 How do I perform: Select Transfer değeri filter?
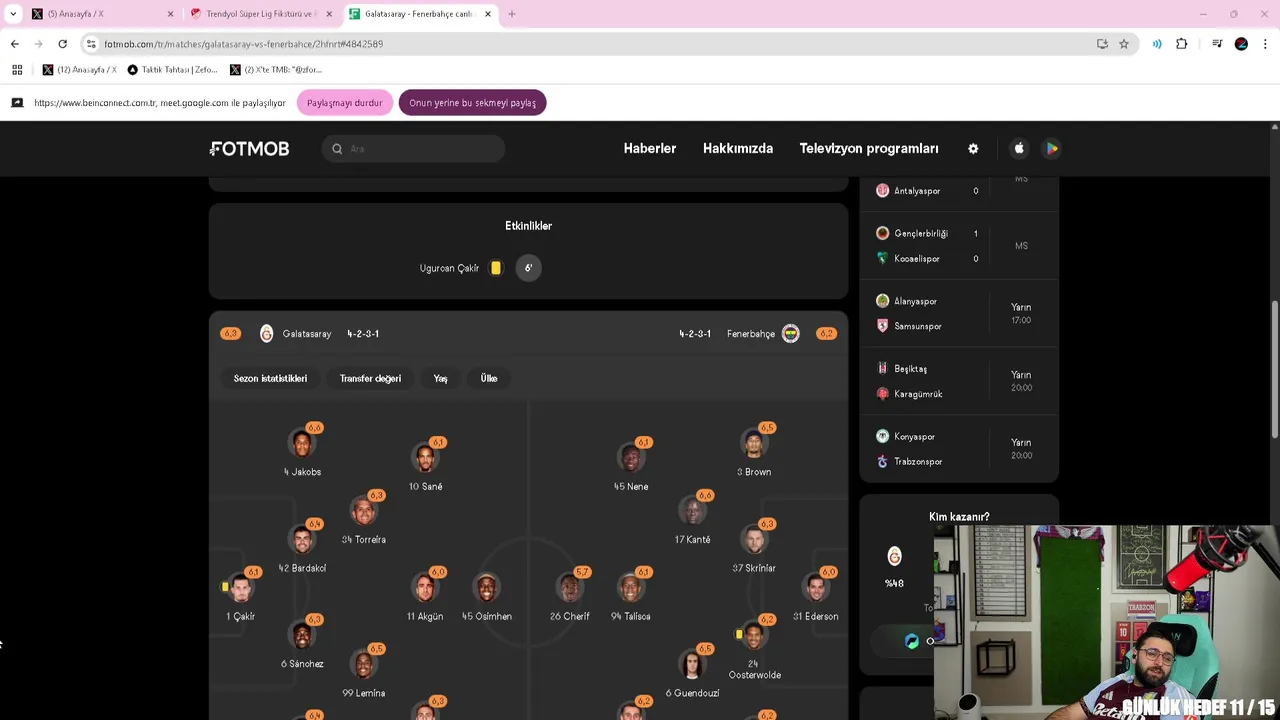coord(370,378)
